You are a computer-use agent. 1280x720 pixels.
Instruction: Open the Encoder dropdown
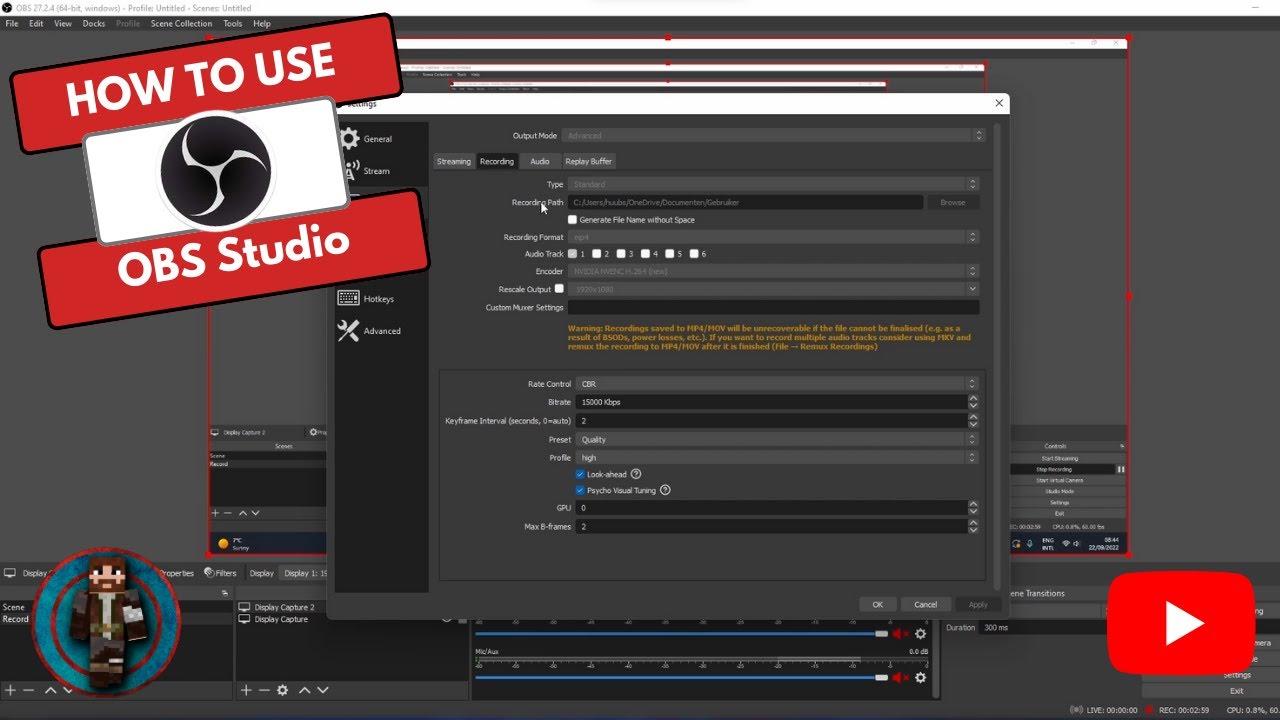[772, 271]
